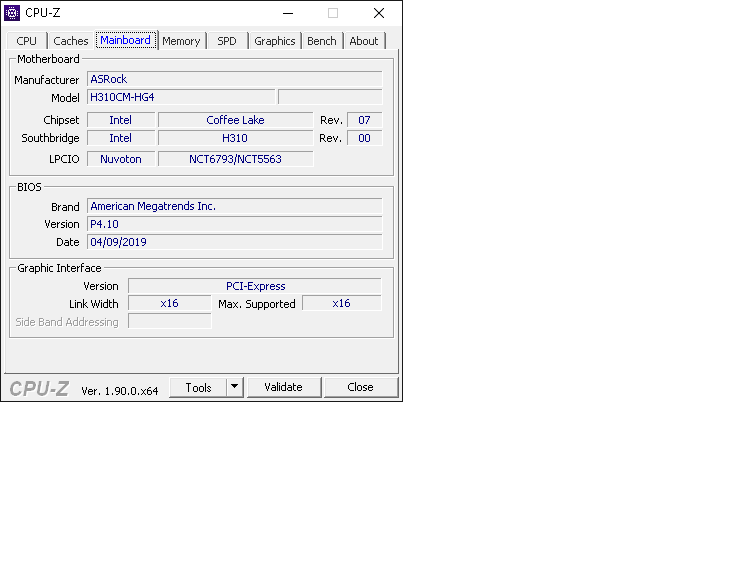The image size is (752, 564).
Task: Select the Chipset vendor Intel value
Action: (121, 120)
